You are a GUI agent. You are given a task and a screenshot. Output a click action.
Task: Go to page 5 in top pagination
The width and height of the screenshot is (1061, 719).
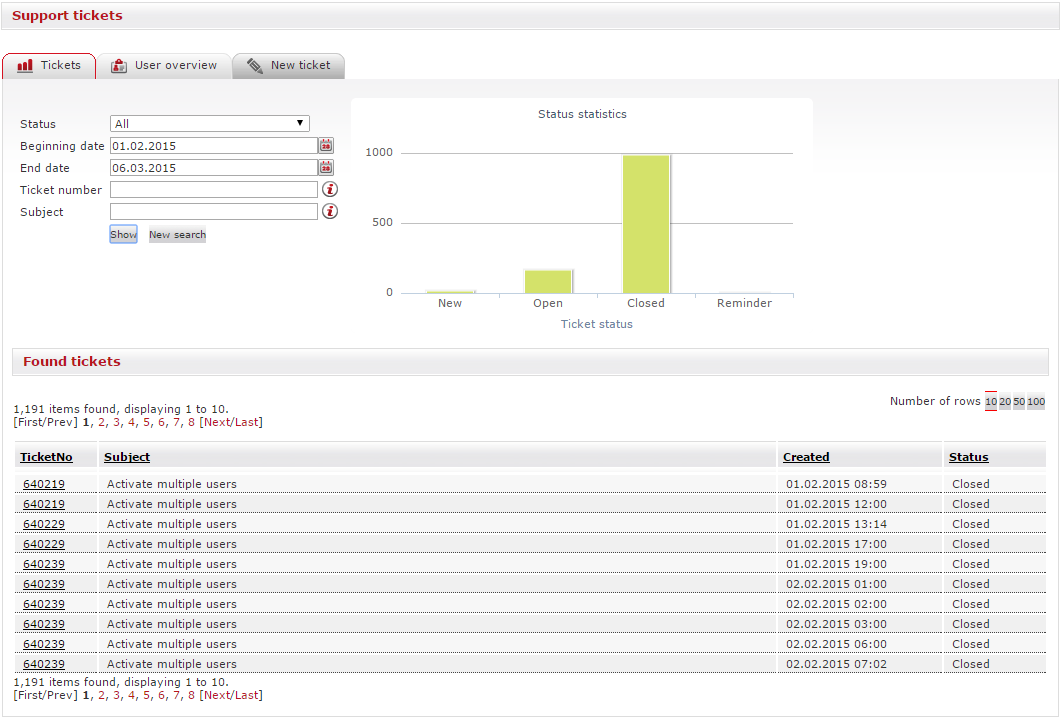click(x=146, y=422)
